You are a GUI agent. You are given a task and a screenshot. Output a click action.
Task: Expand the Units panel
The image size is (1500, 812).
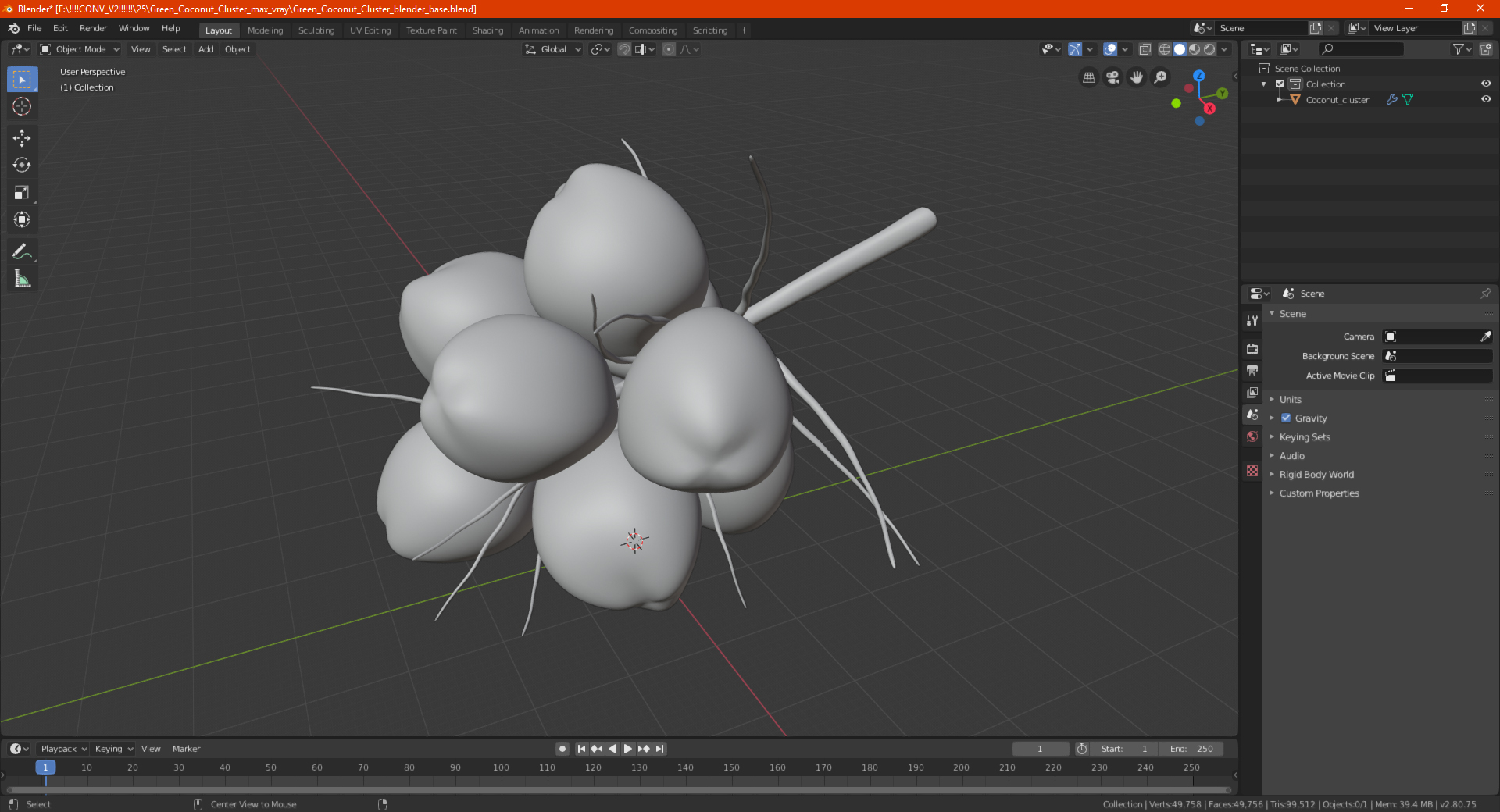[1290, 399]
